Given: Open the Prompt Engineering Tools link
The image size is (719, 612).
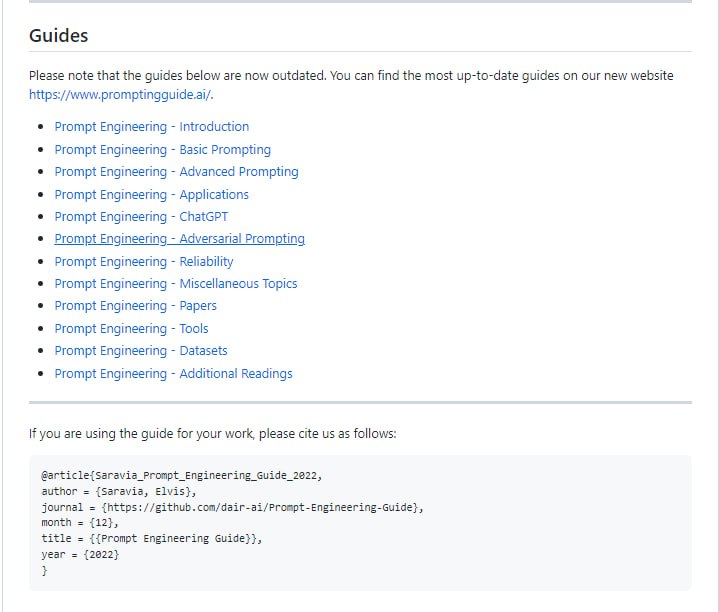Looking at the screenshot, I should [131, 329].
